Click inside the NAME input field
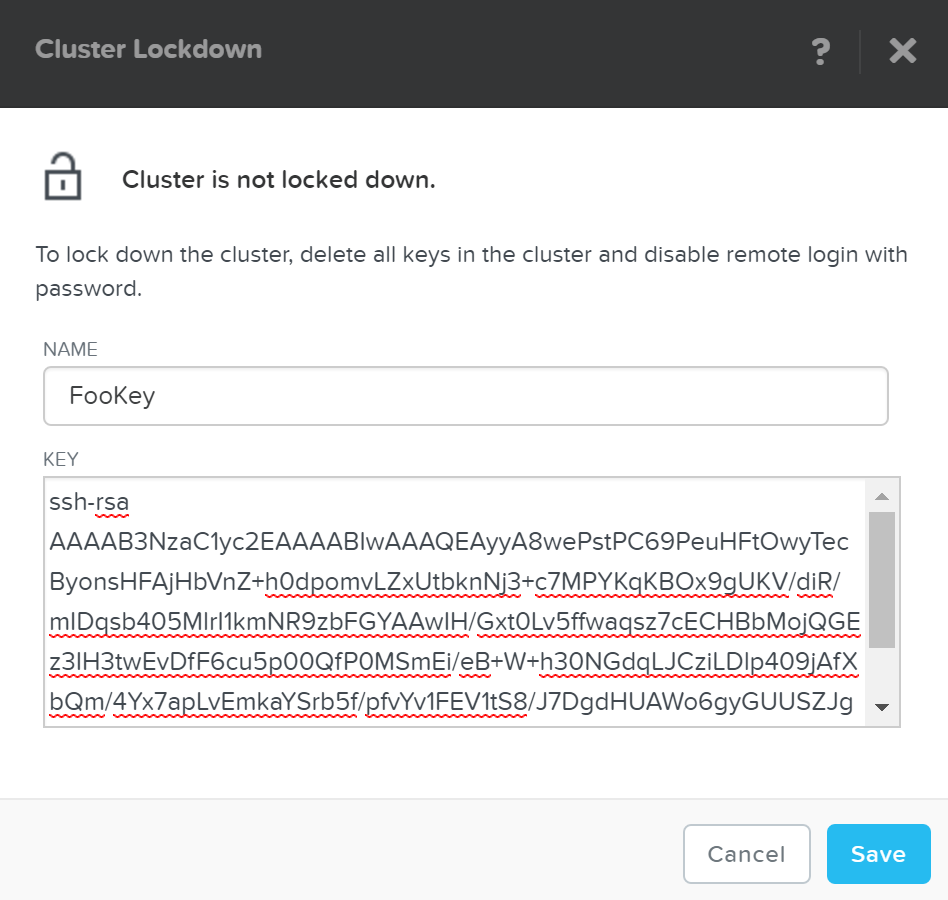Screen dimensions: 948x900 pyautogui.click(x=466, y=396)
